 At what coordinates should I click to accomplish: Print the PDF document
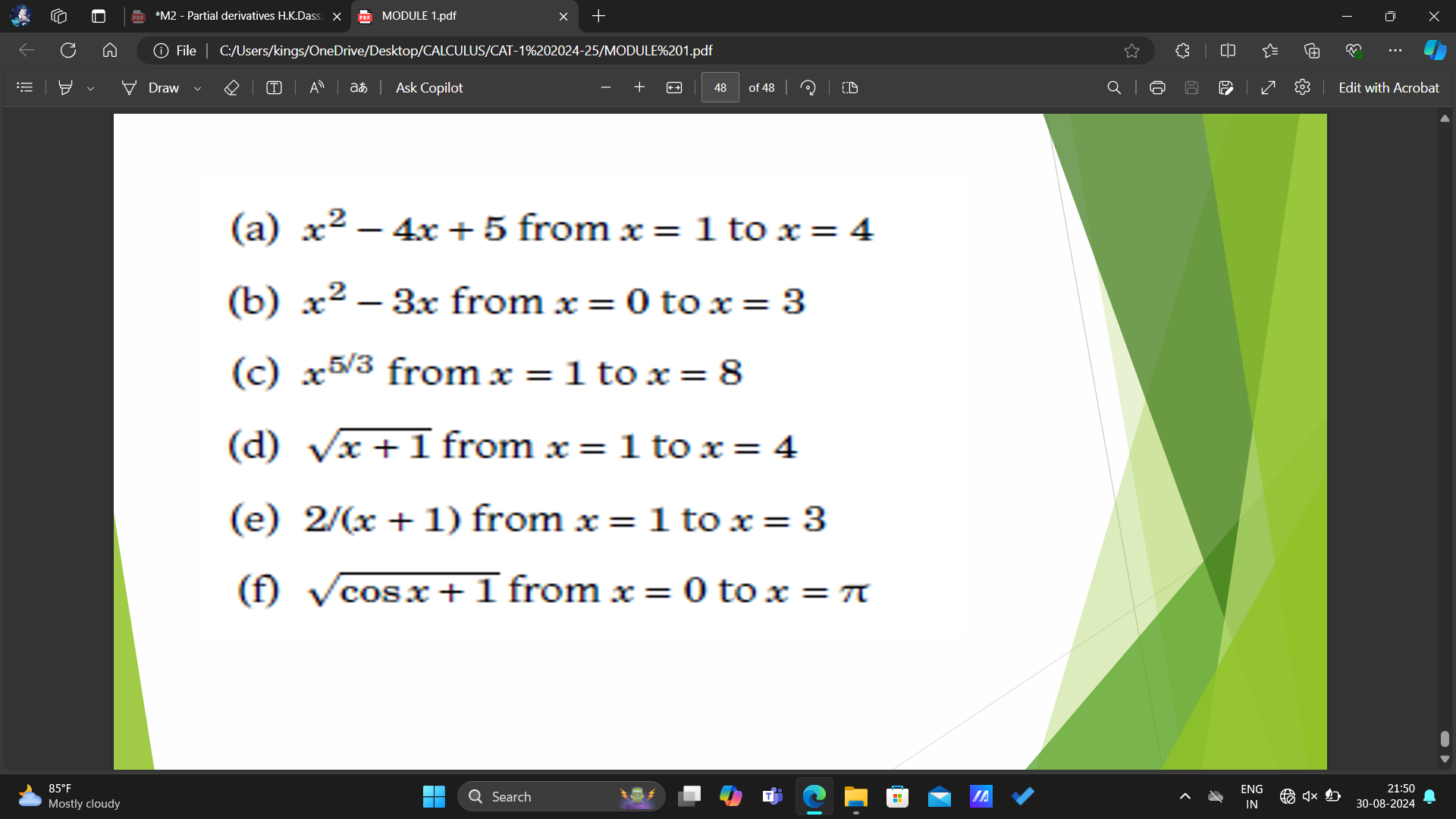pyautogui.click(x=1157, y=88)
